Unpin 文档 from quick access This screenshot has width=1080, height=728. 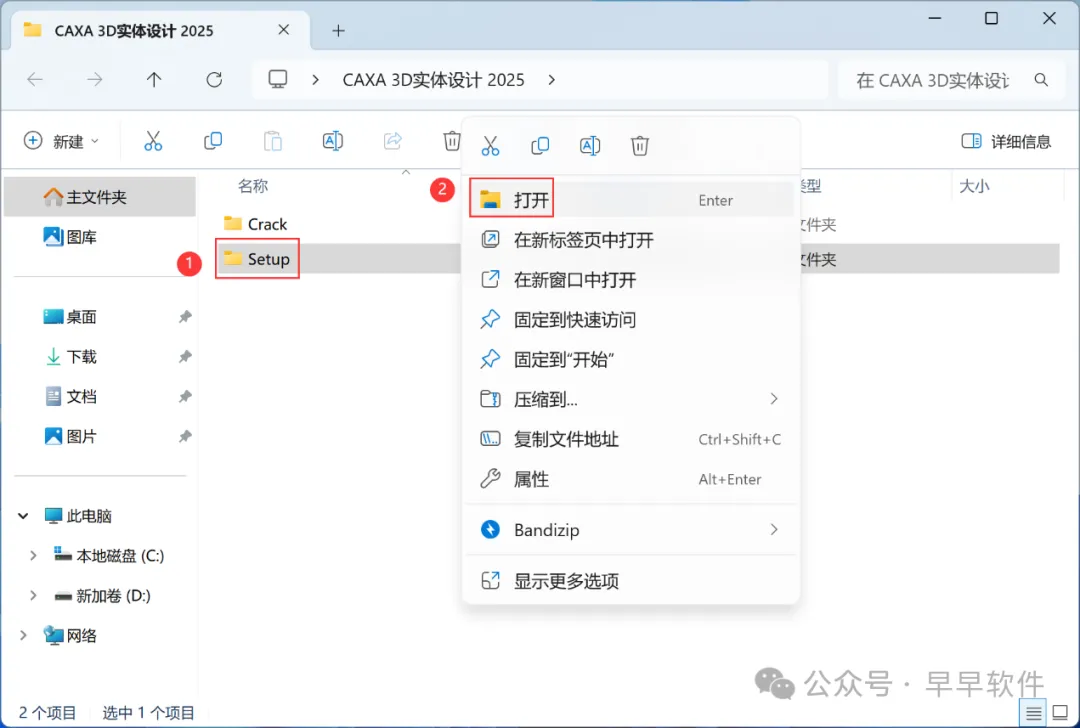point(185,397)
